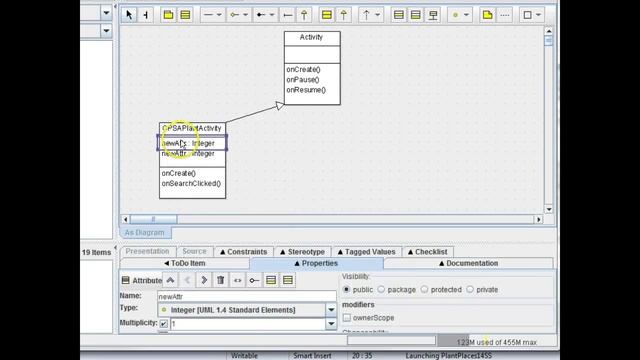Image resolution: width=640 pixels, height=360 pixels.
Task: Click the diagram scroll-right arrow
Action: tap(539, 219)
